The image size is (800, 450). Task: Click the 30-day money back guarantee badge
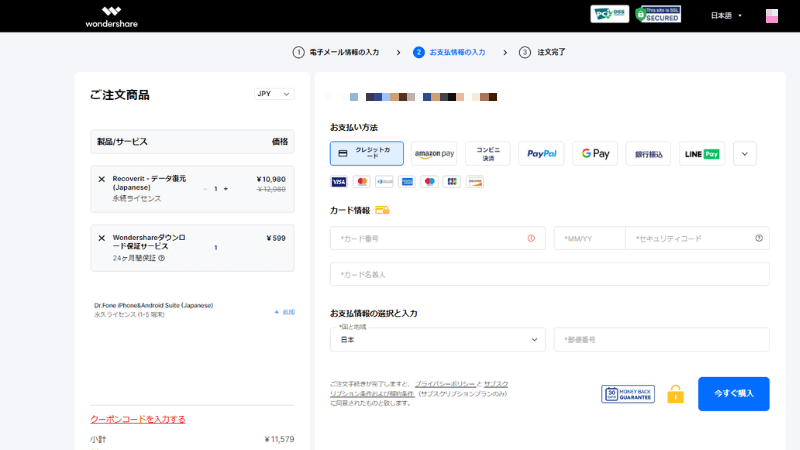(x=628, y=394)
